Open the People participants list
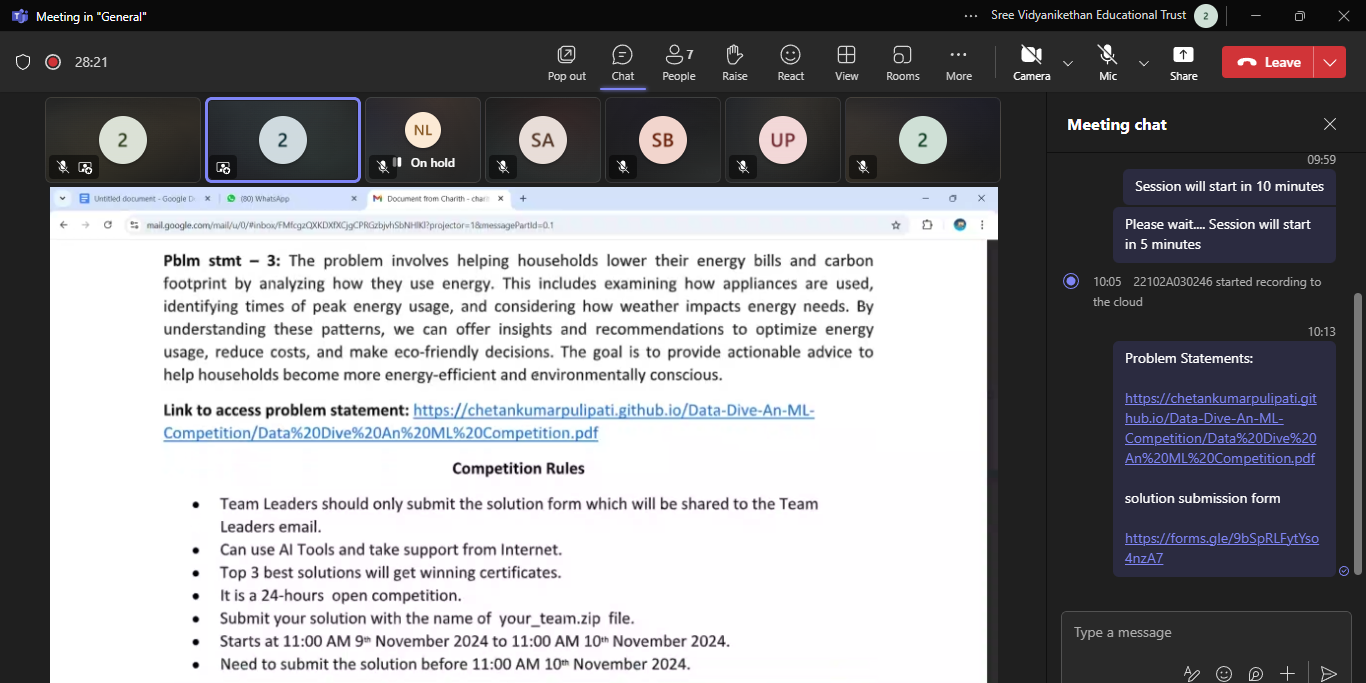Viewport: 1366px width, 683px height. click(678, 62)
